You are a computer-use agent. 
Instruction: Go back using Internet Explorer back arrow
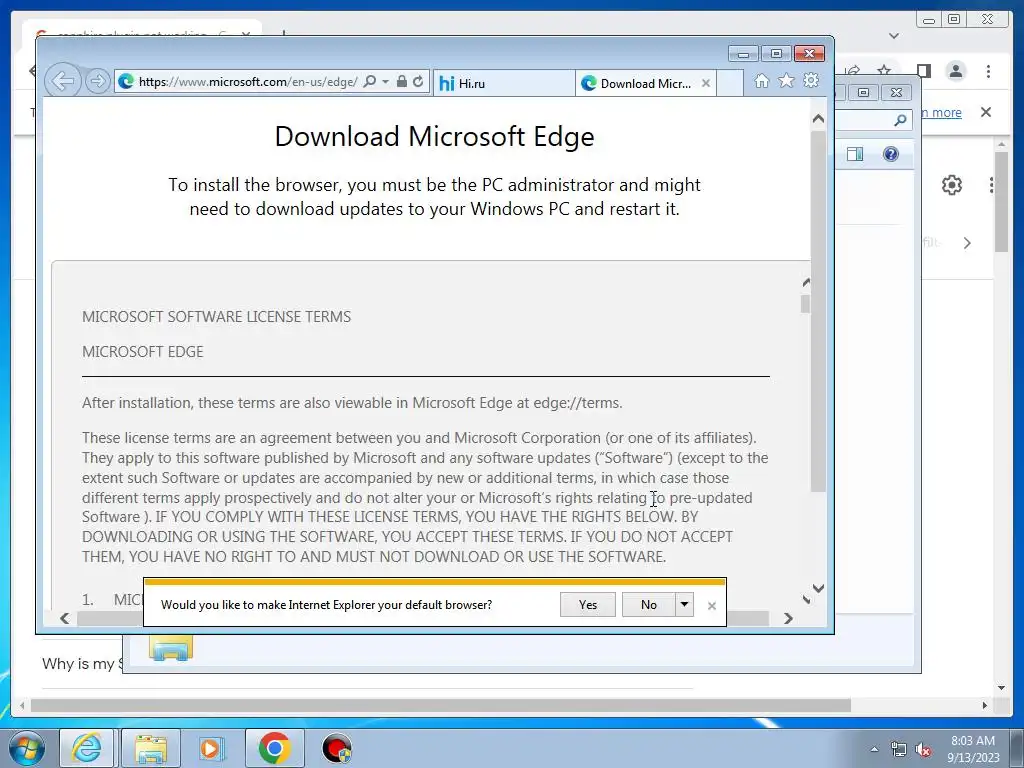63,81
